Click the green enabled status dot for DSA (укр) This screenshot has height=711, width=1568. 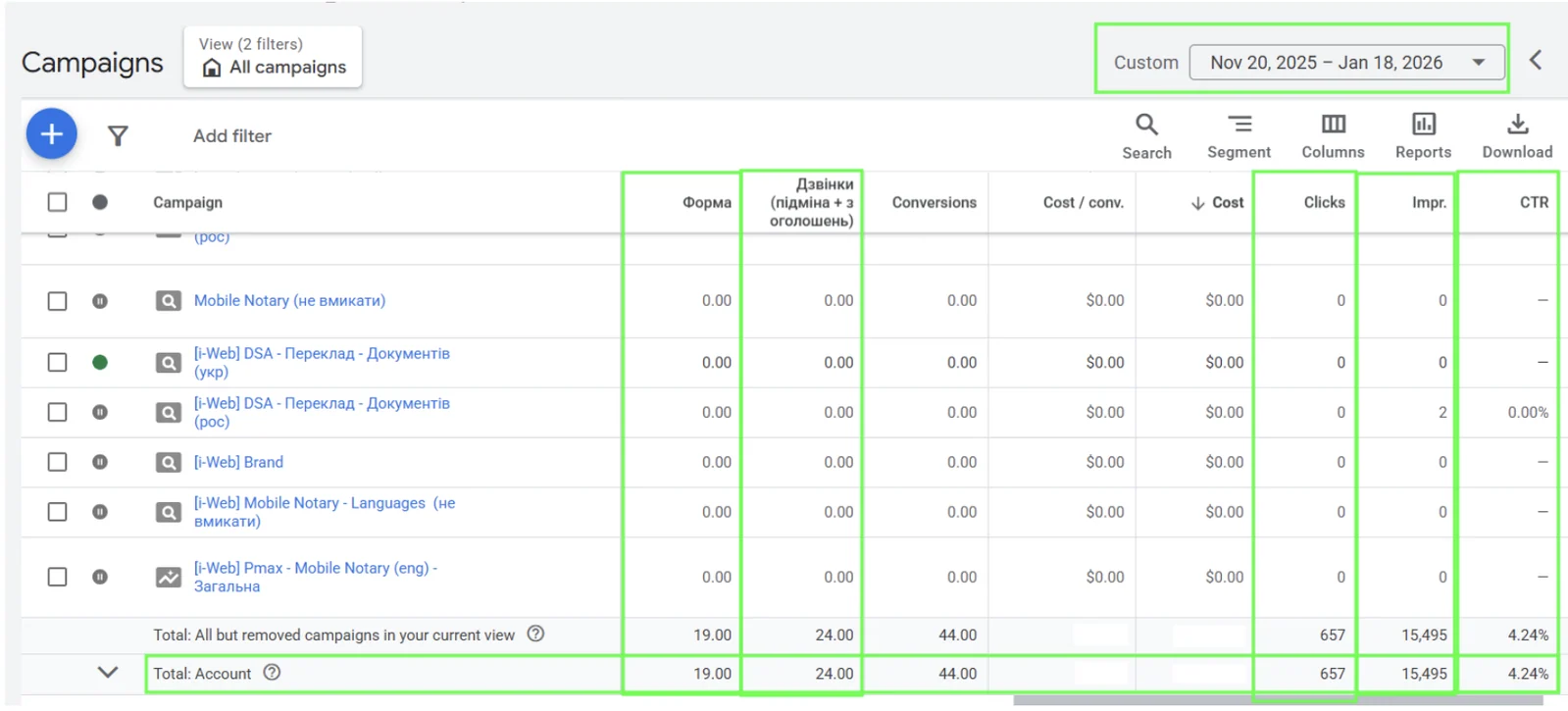[x=100, y=363]
